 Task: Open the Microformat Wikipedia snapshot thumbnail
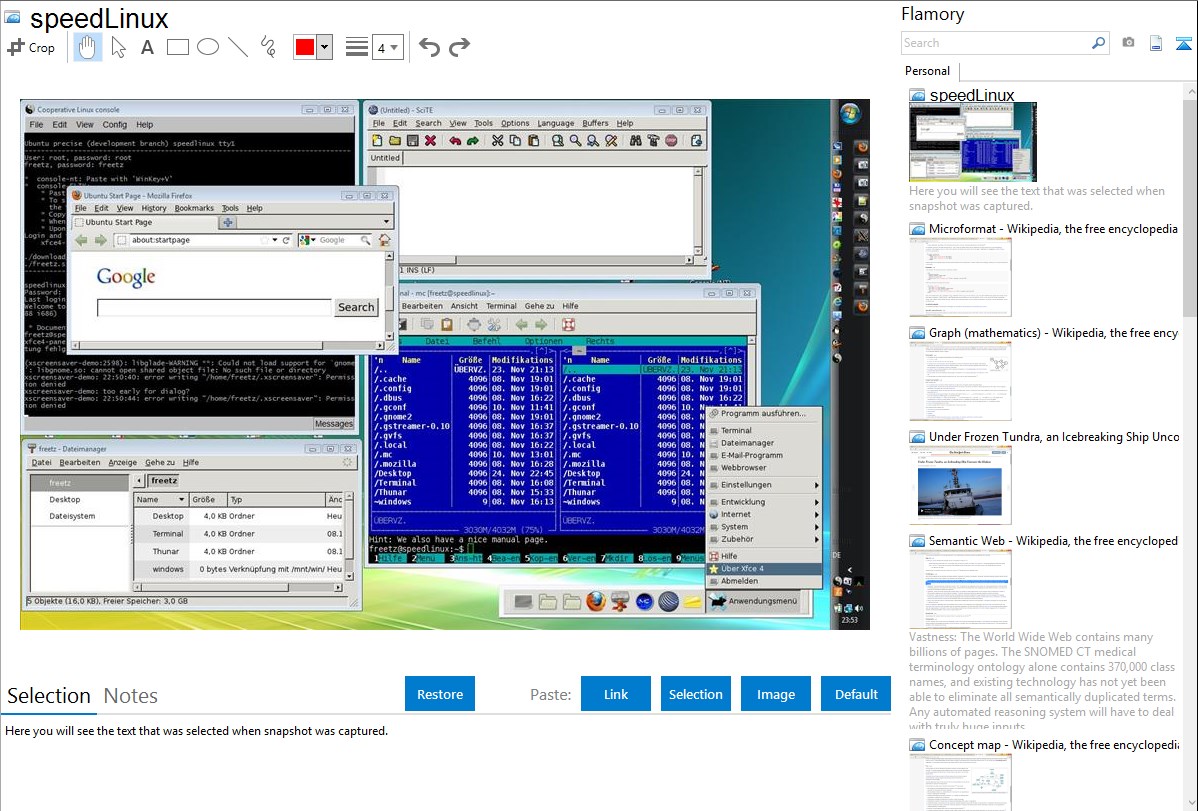(x=960, y=277)
